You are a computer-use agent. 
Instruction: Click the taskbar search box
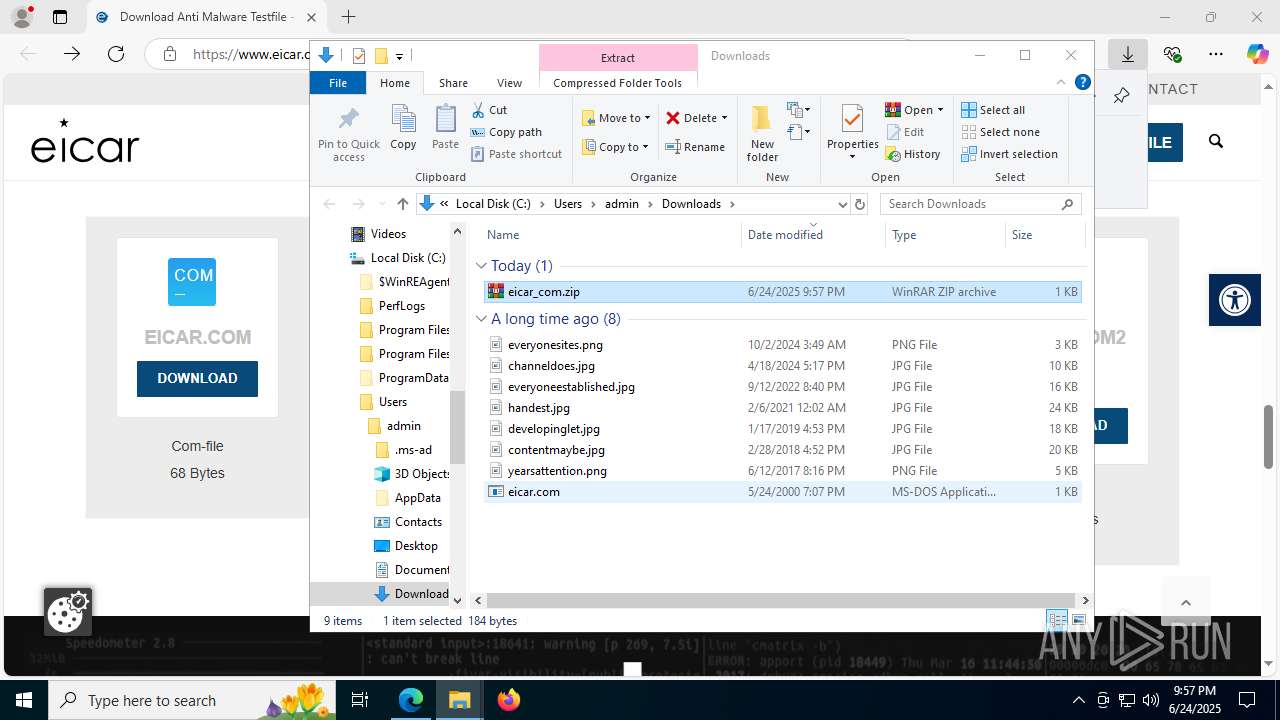pos(193,700)
